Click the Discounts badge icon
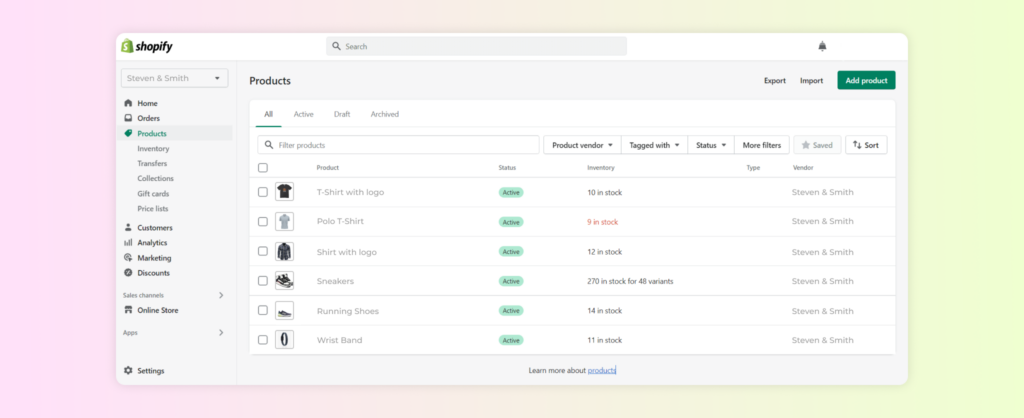The width and height of the screenshot is (1024, 418). click(128, 273)
